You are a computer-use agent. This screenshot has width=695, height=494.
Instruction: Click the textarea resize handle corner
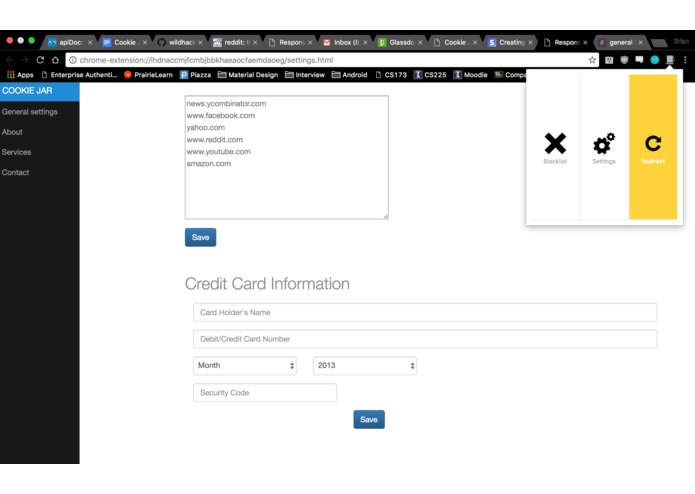point(386,216)
